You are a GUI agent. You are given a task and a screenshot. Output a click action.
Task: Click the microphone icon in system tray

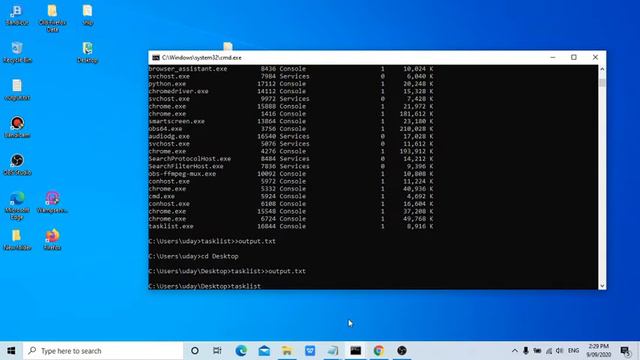(526, 351)
